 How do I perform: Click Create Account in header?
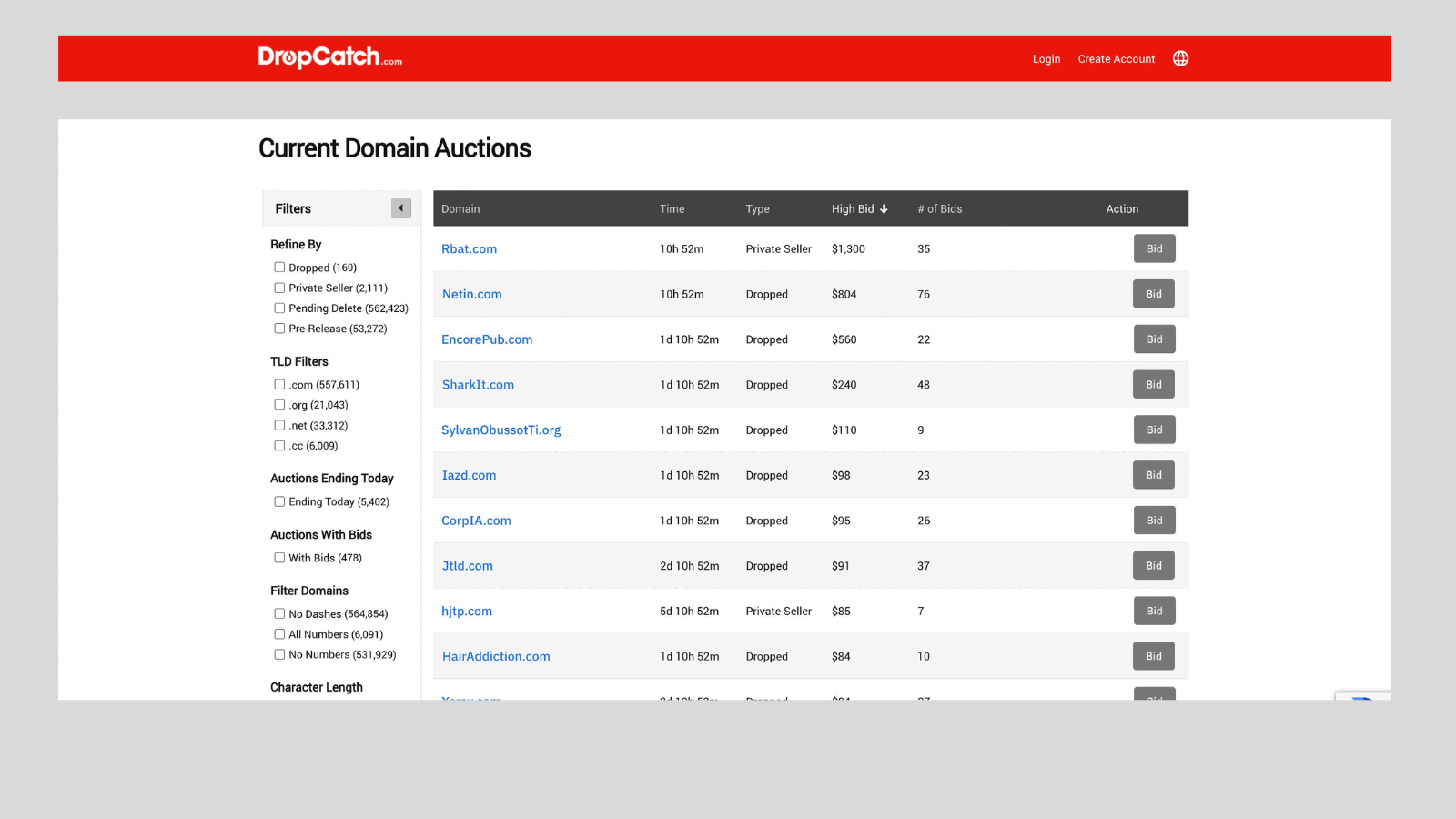(1116, 59)
